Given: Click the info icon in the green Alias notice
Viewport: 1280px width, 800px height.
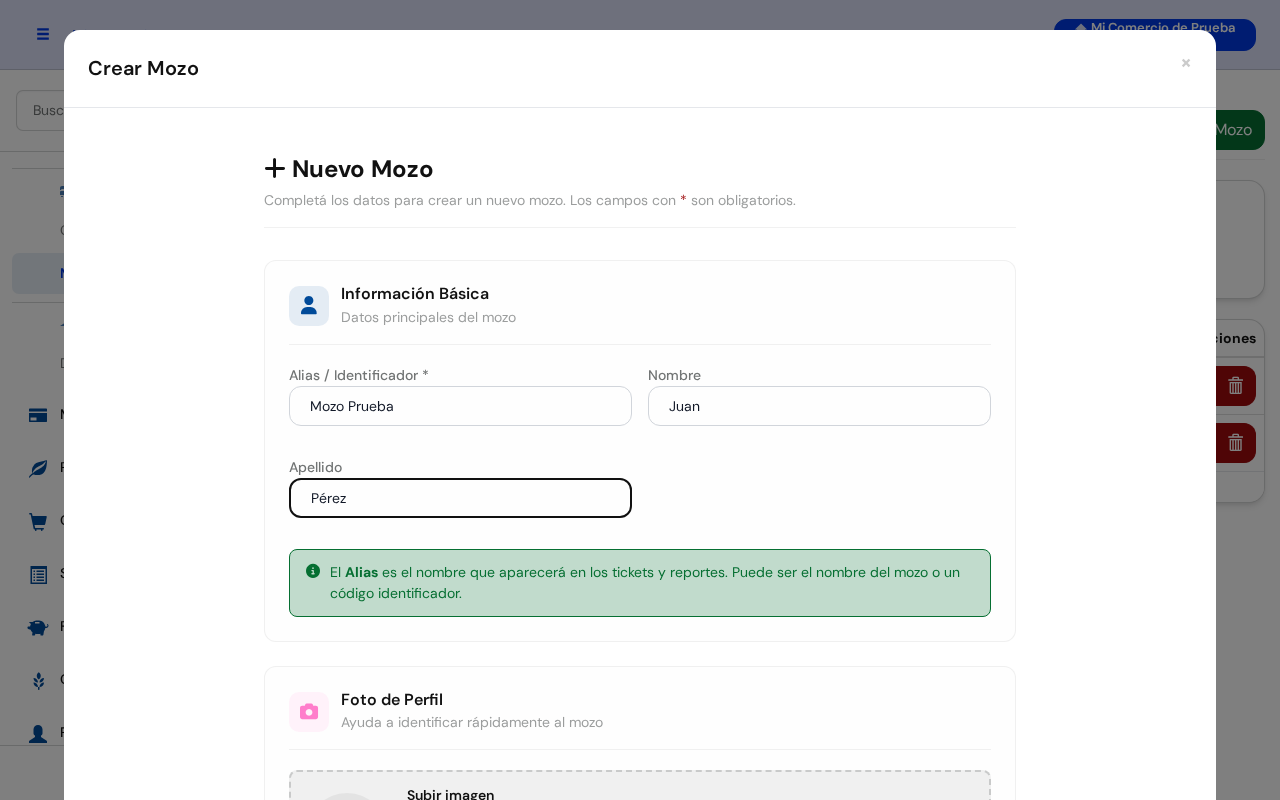Looking at the screenshot, I should (313, 571).
